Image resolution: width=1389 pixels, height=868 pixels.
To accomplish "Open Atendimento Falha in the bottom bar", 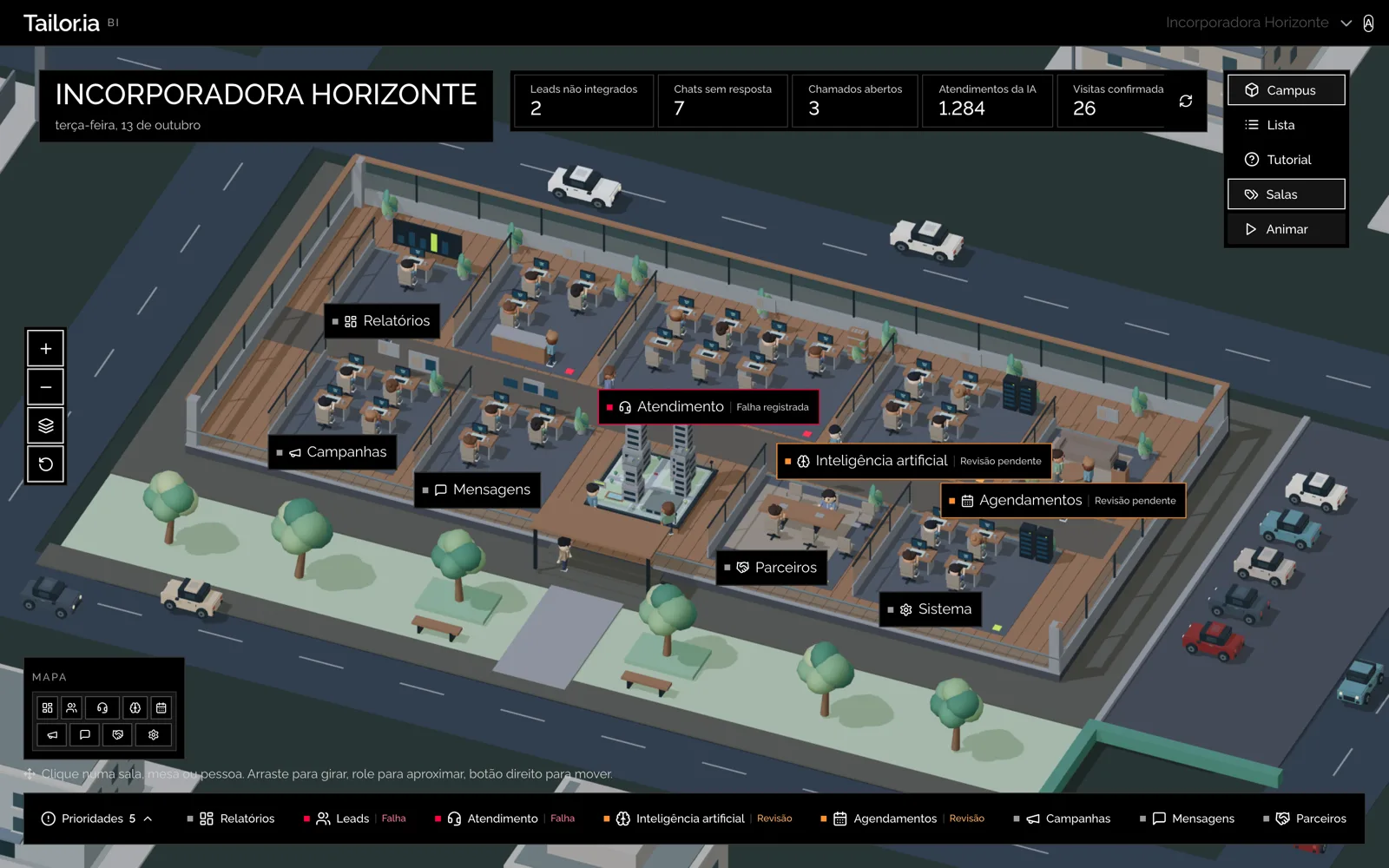I will point(504,819).
